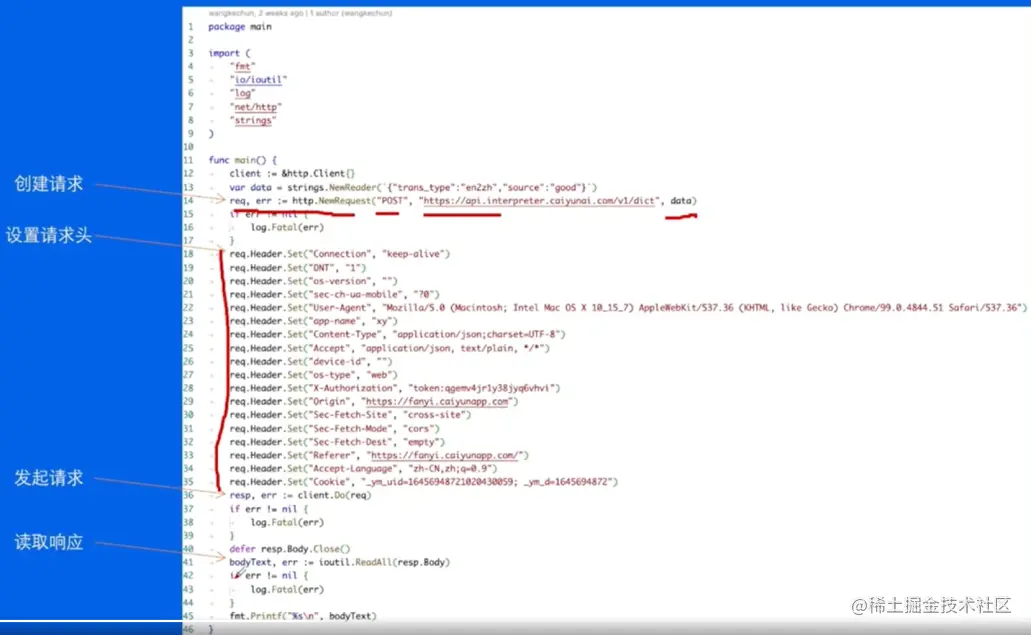This screenshot has height=635, width=1031.
Task: Click the "resp, err := client.Do(req)" line
Action: click(300, 495)
